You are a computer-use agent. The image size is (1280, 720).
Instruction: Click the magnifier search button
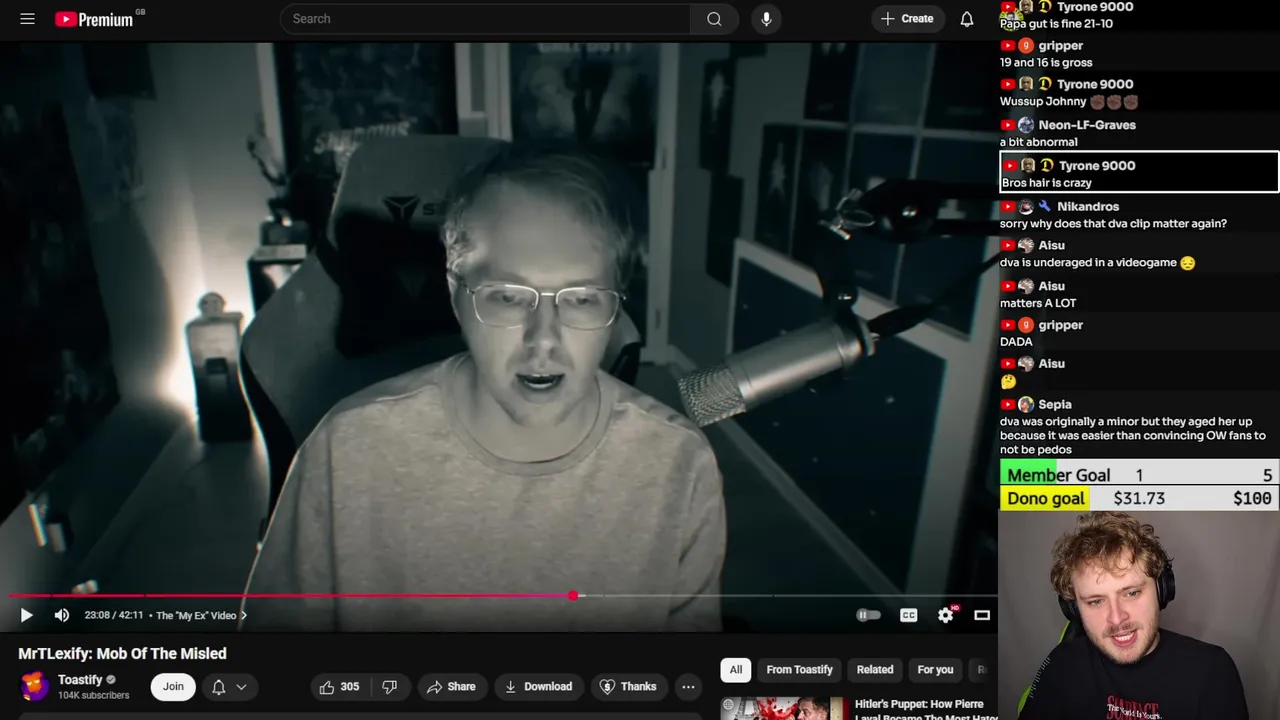tap(714, 19)
